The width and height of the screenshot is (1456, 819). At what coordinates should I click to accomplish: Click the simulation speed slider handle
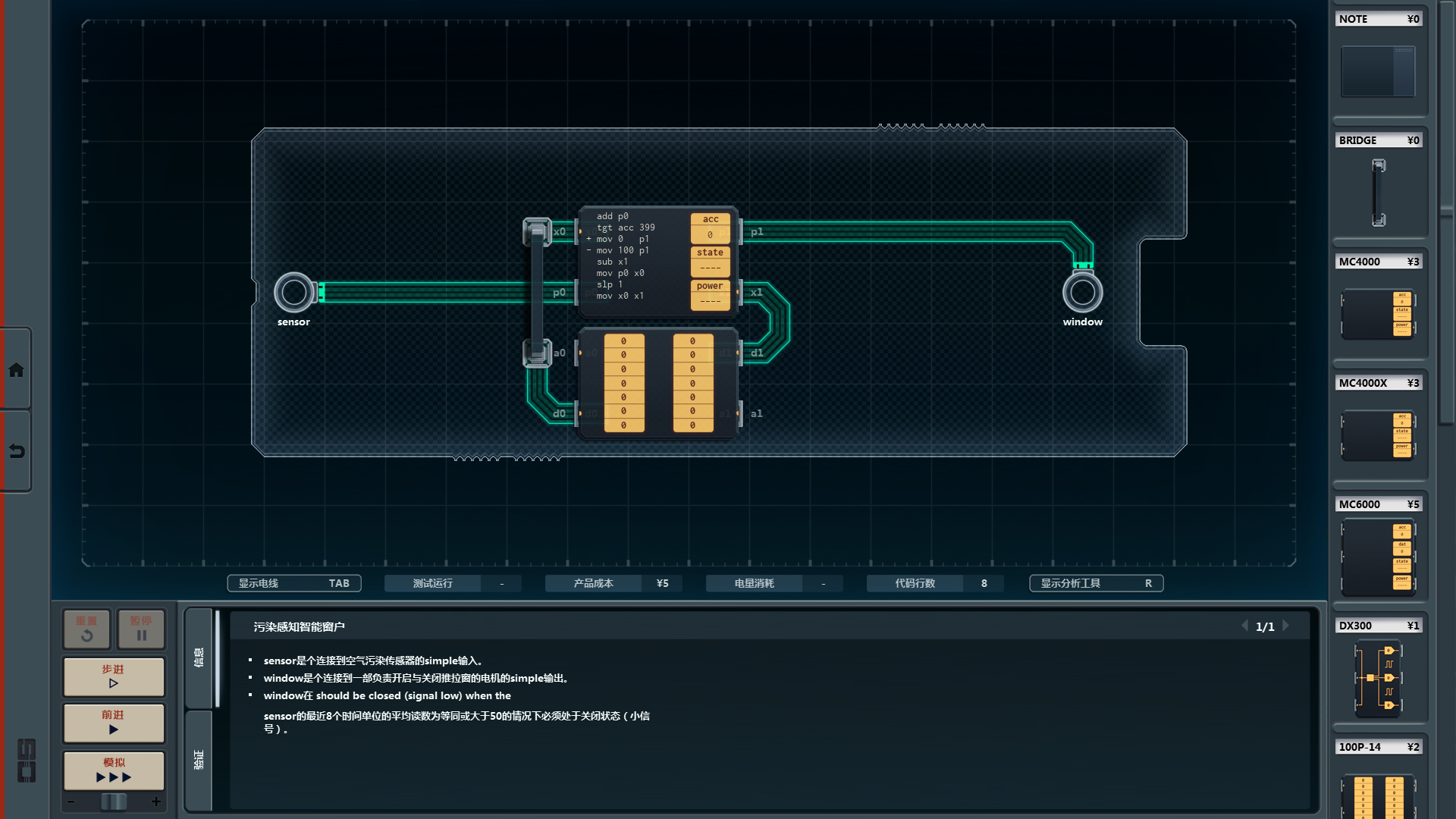114,802
